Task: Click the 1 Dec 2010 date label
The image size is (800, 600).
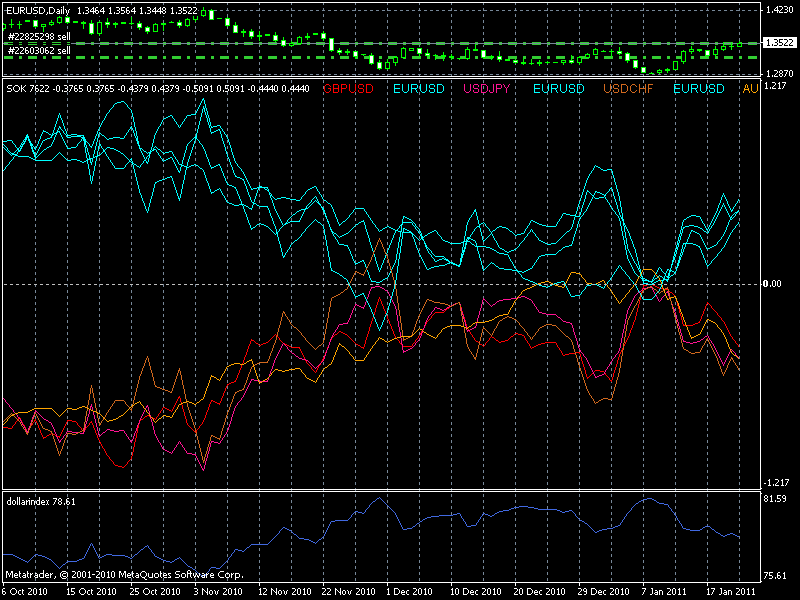Action: point(409,592)
